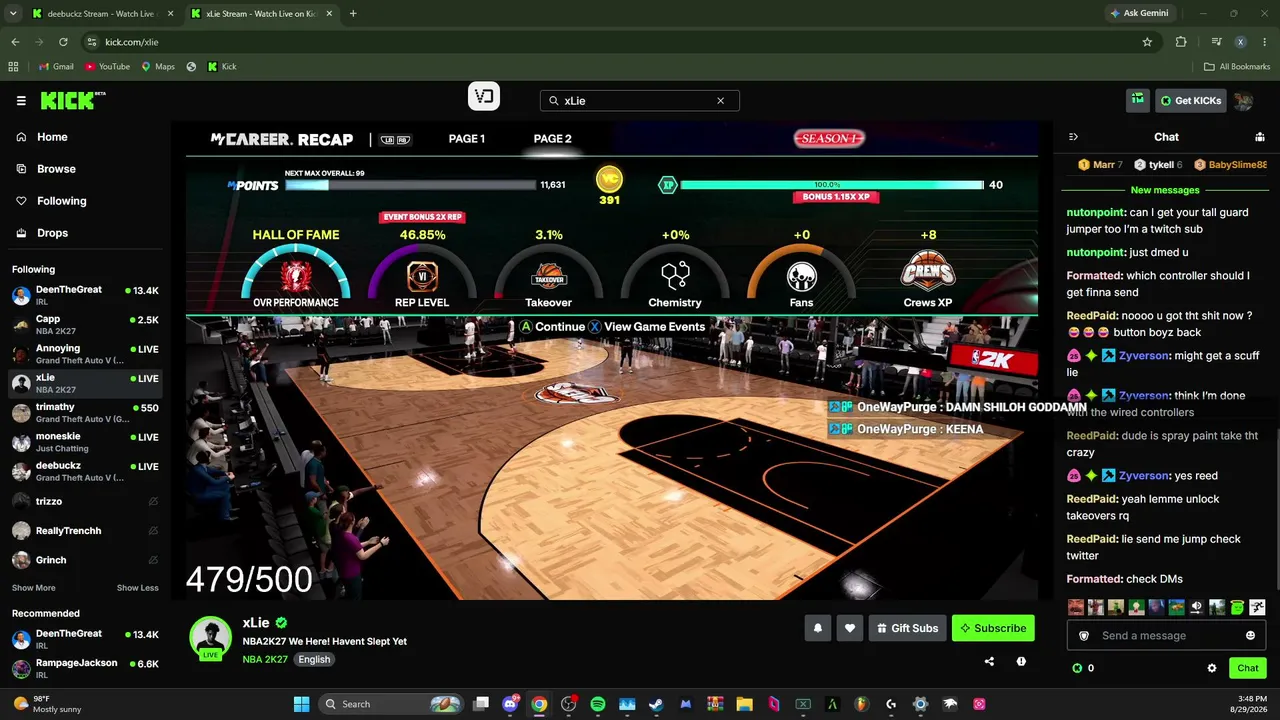The image size is (1280, 720).
Task: Open File Explorer from the taskbar
Action: click(x=744, y=704)
